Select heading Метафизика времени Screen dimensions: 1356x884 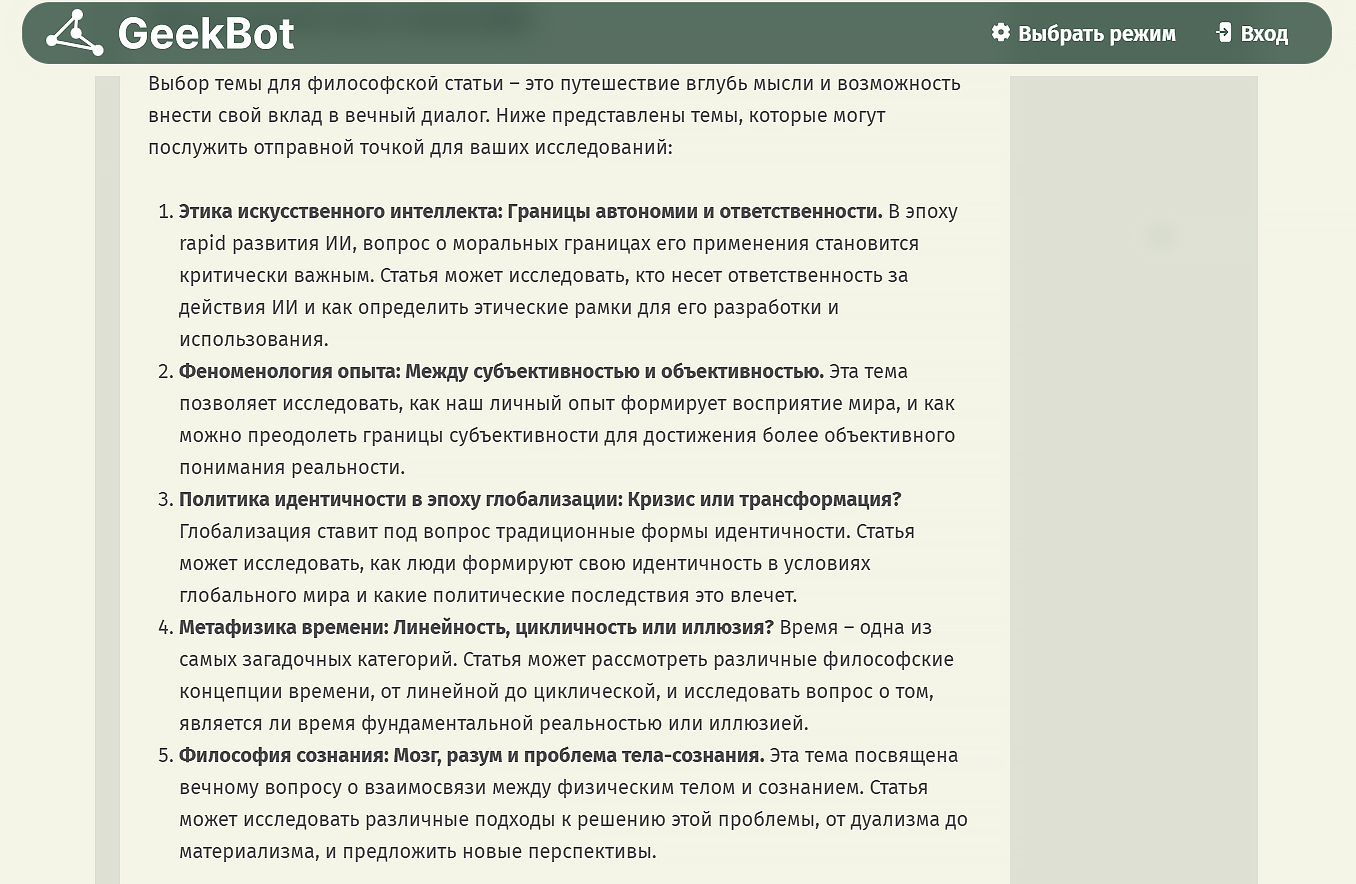click(476, 628)
